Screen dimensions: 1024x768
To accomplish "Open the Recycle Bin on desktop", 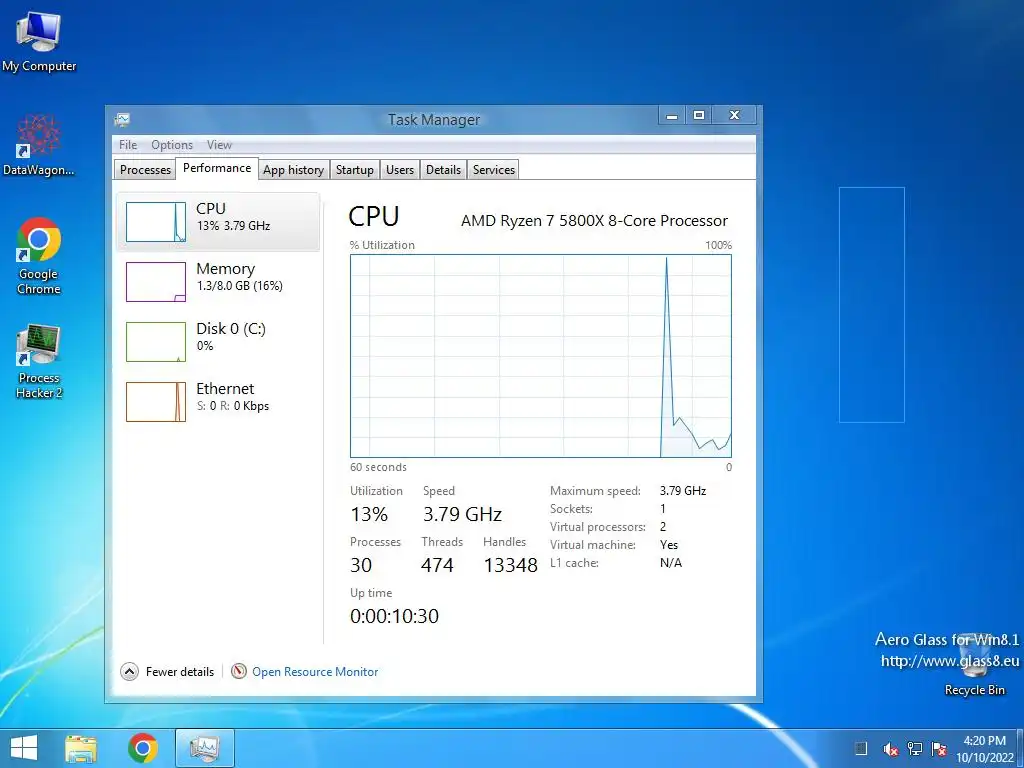I will 974,666.
